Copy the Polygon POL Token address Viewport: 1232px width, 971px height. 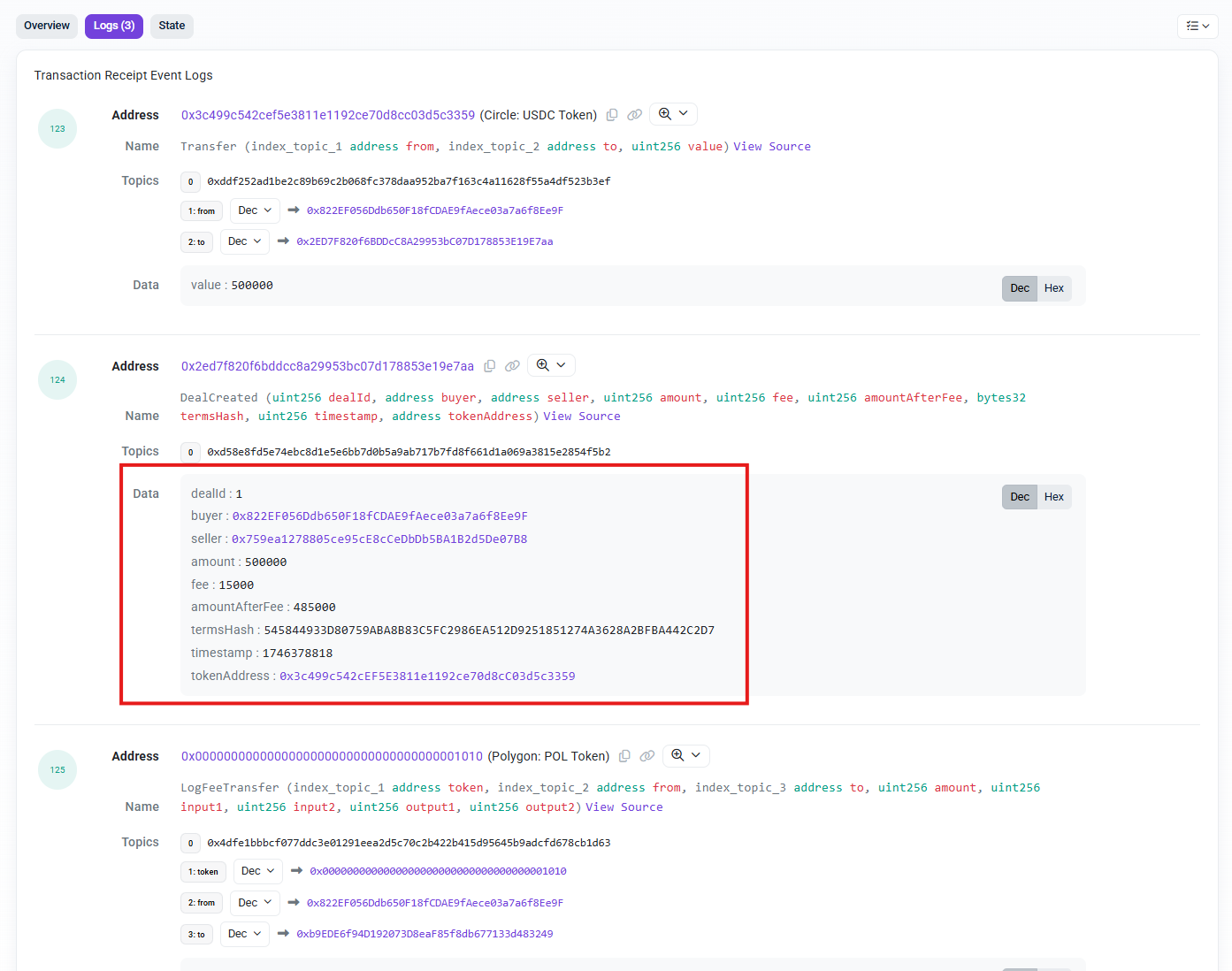[x=624, y=756]
